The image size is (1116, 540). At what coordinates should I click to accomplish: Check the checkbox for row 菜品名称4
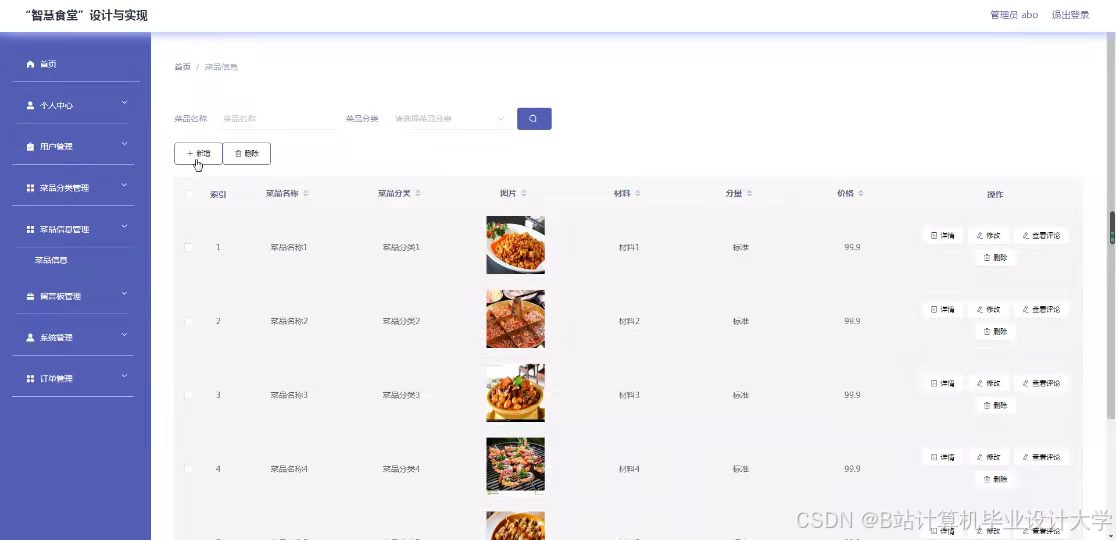pos(189,469)
